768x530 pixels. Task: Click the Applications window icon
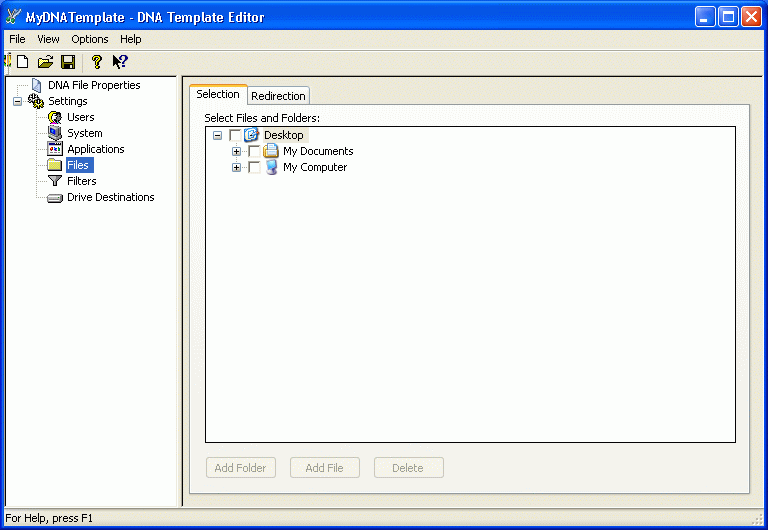pyautogui.click(x=55, y=149)
